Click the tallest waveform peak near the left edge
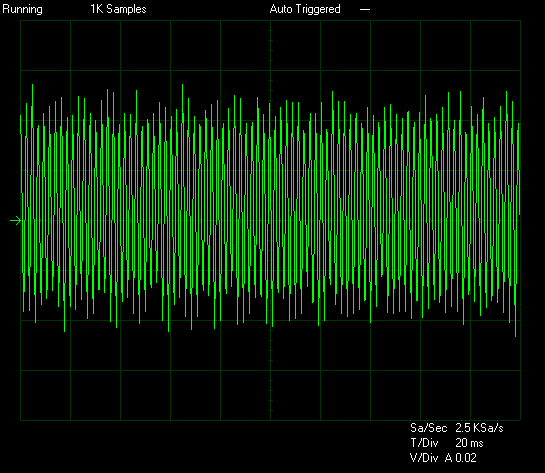The width and height of the screenshot is (545, 473). 32,86
